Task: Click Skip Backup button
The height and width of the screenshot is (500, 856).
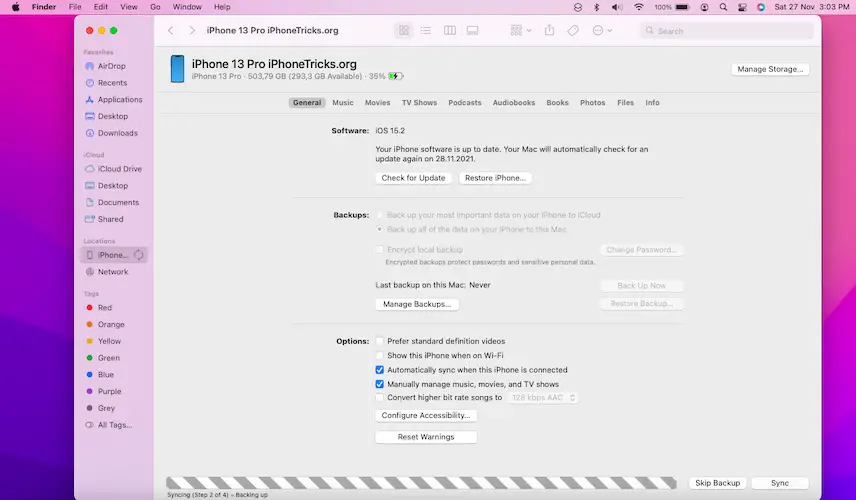Action: coord(717,483)
